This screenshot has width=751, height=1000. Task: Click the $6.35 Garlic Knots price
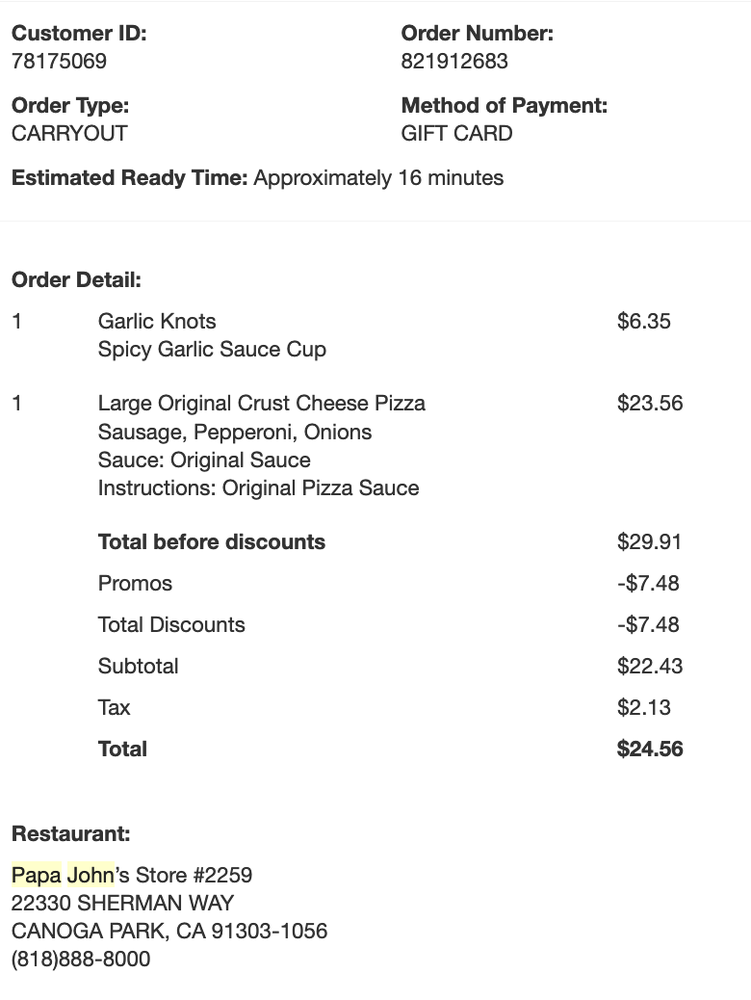[643, 321]
